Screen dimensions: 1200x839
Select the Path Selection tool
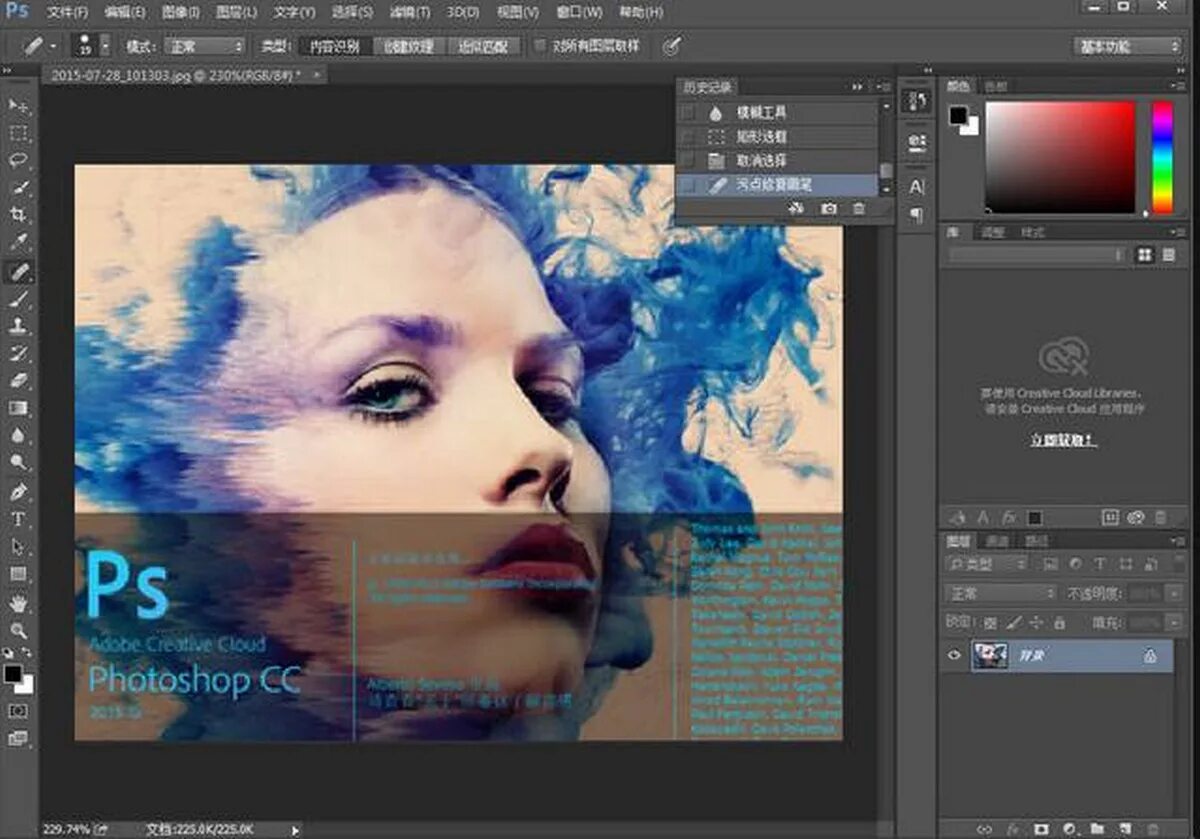point(19,546)
